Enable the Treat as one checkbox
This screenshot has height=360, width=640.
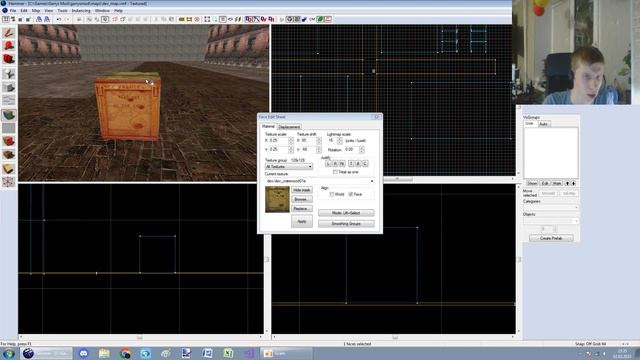tap(335, 172)
